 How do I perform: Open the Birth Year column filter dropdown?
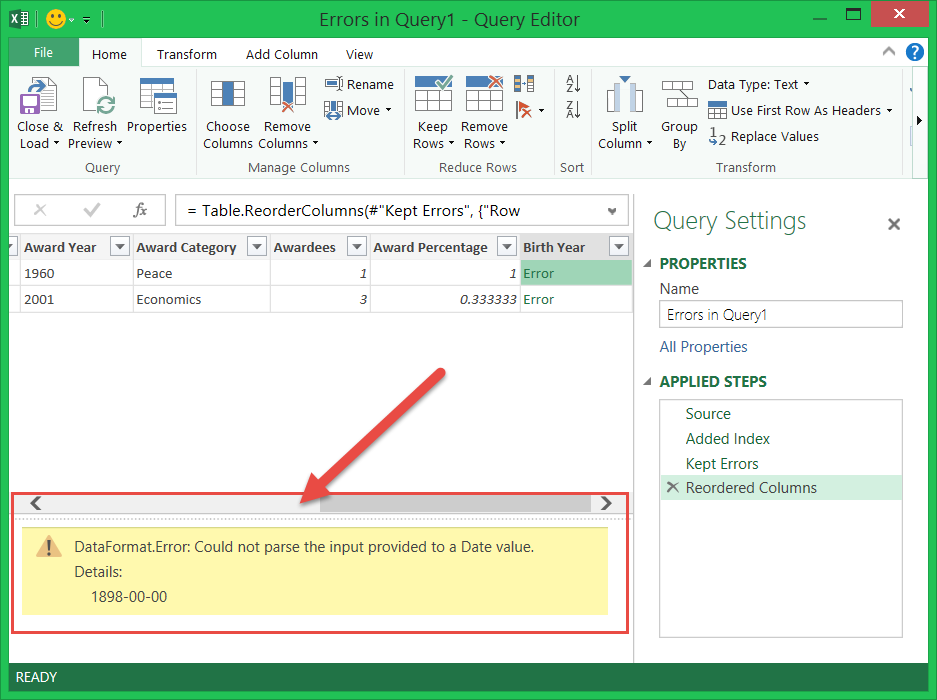coord(618,247)
